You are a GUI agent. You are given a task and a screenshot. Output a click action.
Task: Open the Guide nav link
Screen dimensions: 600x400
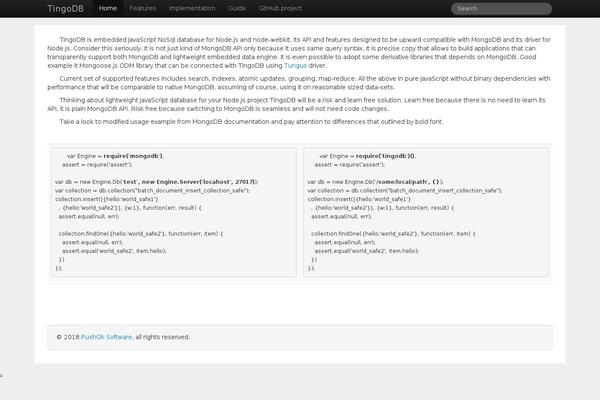point(237,8)
